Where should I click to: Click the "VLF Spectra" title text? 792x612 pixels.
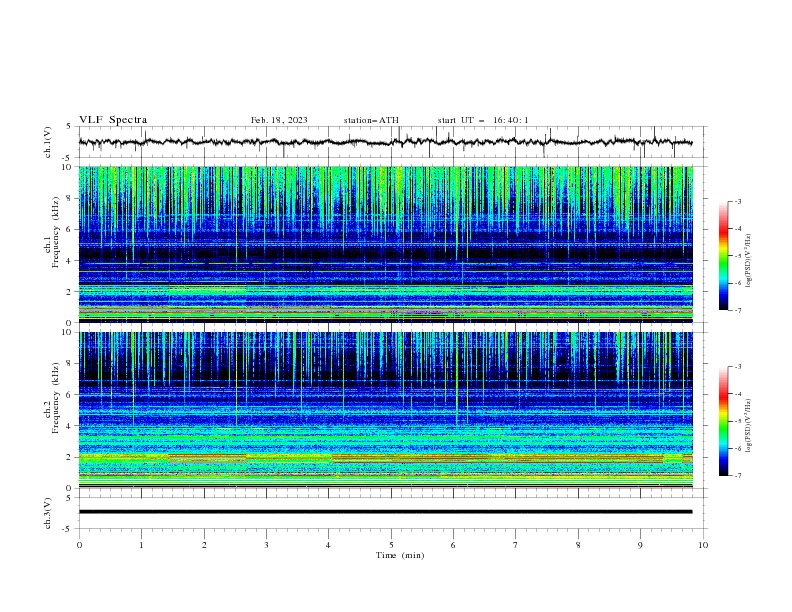[113, 120]
